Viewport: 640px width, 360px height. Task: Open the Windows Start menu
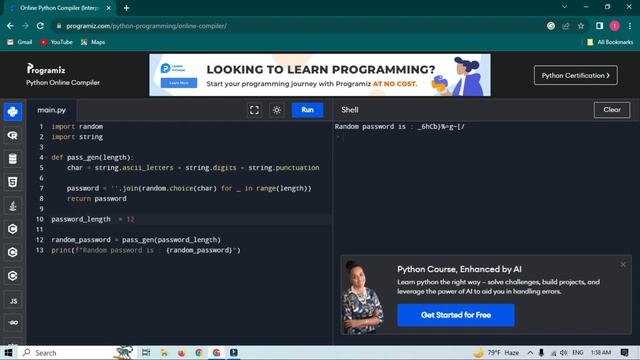8,352
